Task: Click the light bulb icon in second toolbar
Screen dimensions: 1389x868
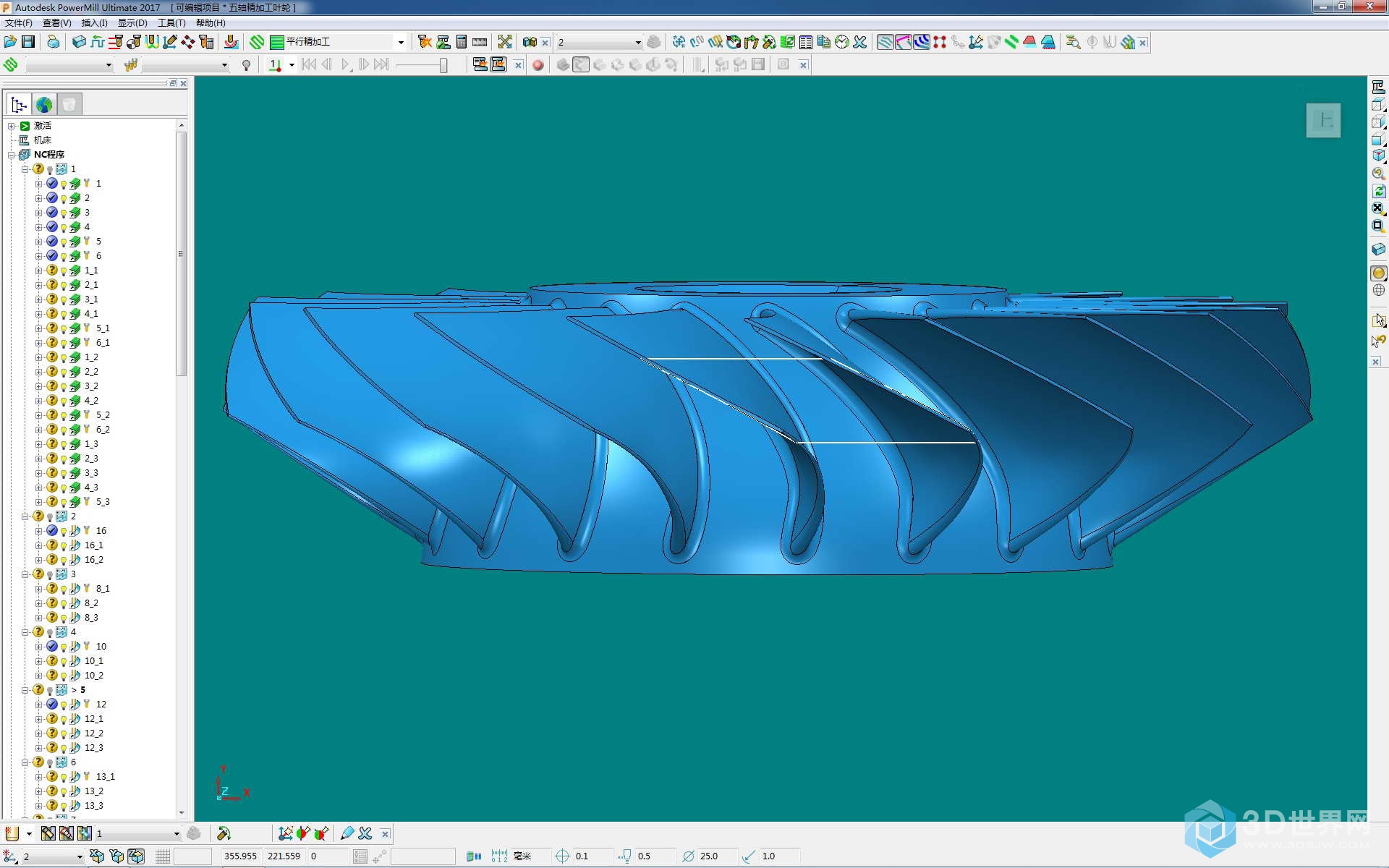Action: point(247,65)
